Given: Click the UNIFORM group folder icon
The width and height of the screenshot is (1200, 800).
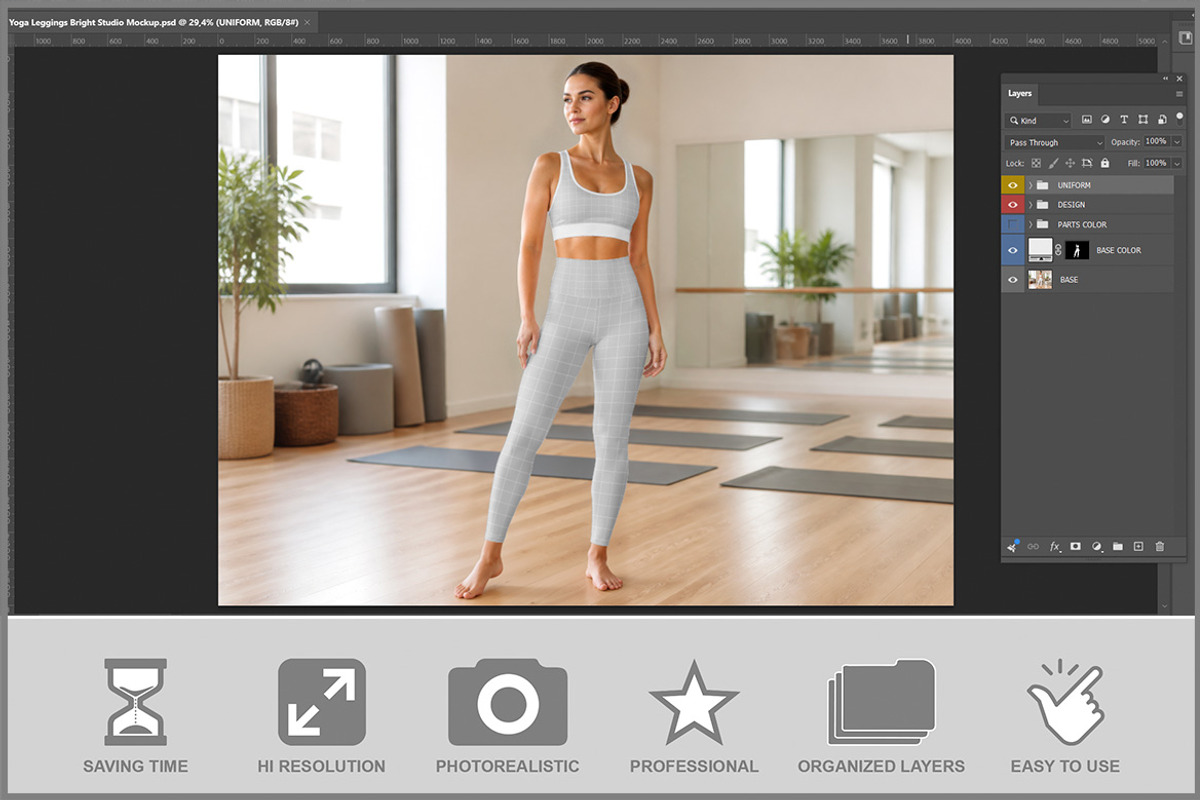Looking at the screenshot, I should pyautogui.click(x=1043, y=185).
